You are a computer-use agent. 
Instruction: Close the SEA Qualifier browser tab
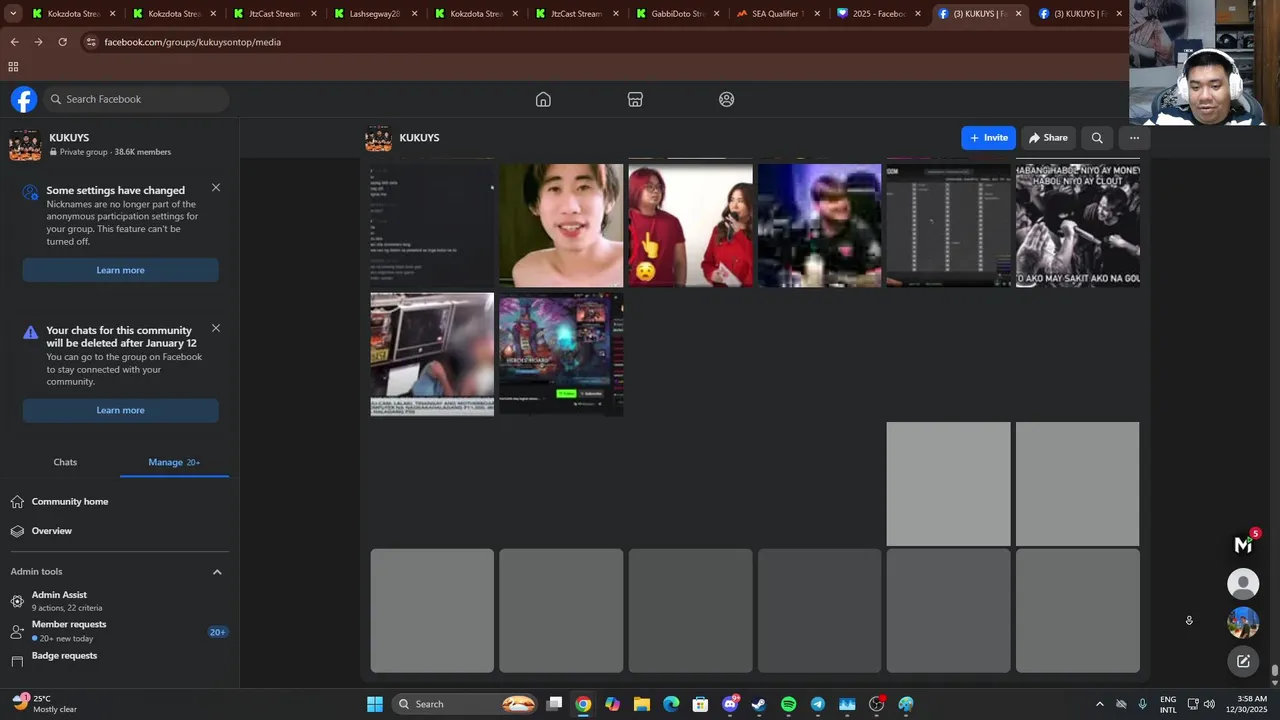tap(817, 14)
